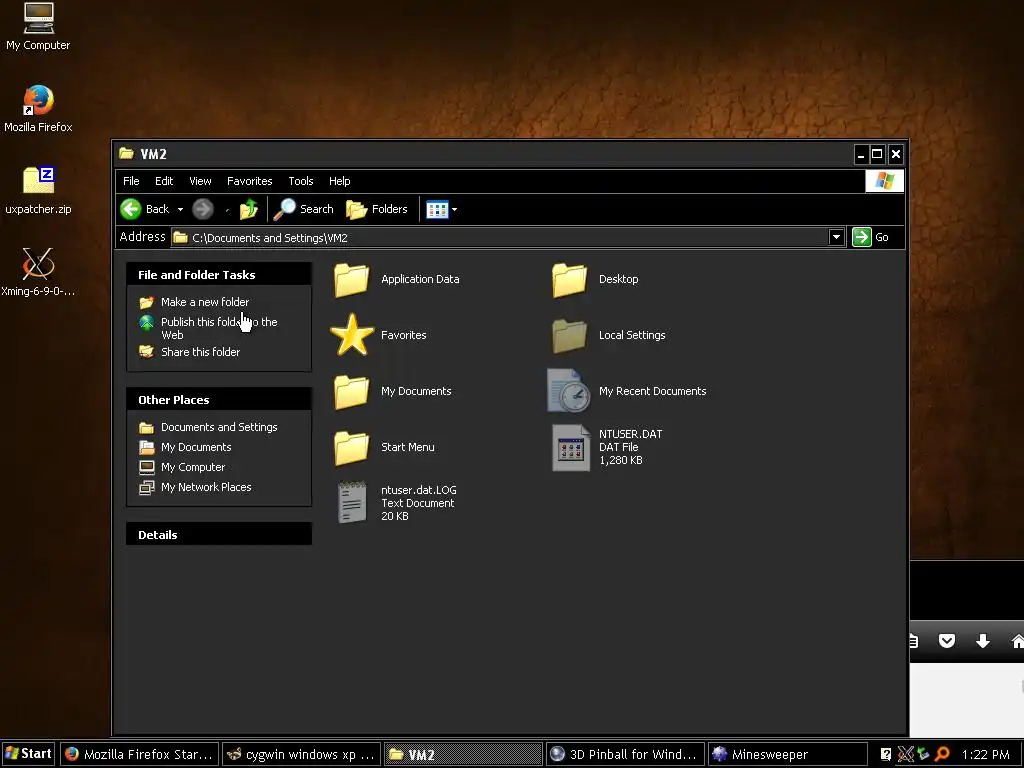Switch to 3D Pinball taskbar button

point(624,754)
